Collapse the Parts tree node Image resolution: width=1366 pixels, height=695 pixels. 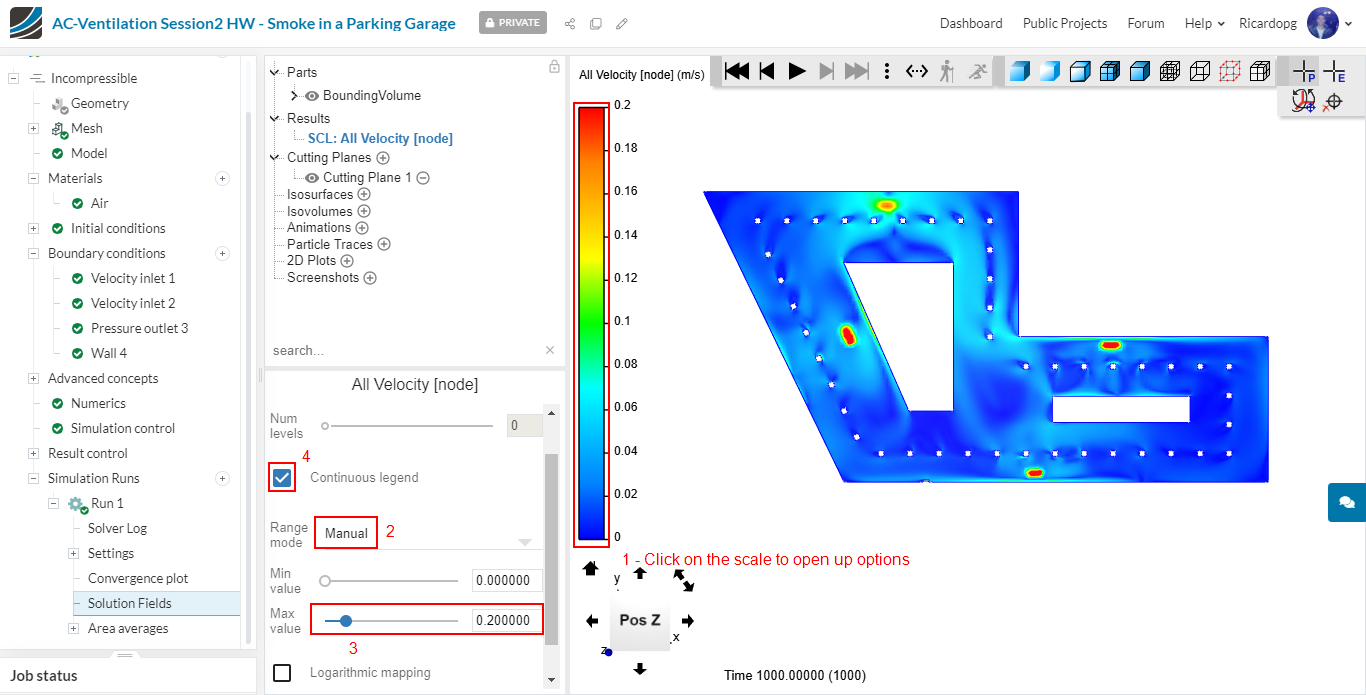pyautogui.click(x=276, y=72)
